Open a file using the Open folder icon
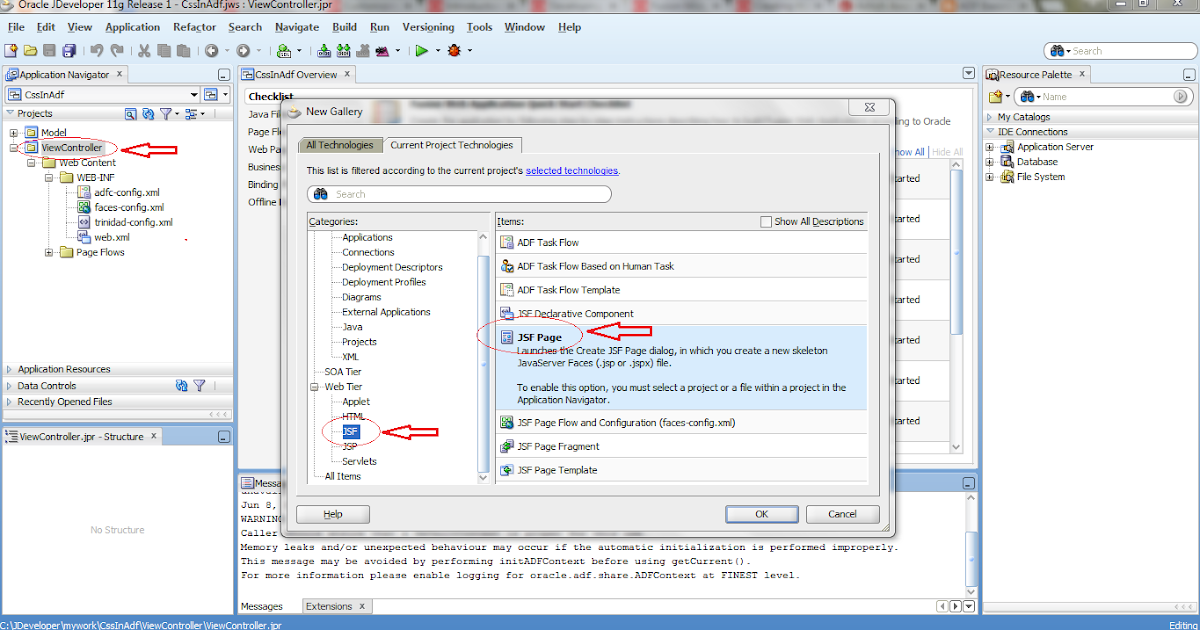The width and height of the screenshot is (1200, 630). (30, 50)
